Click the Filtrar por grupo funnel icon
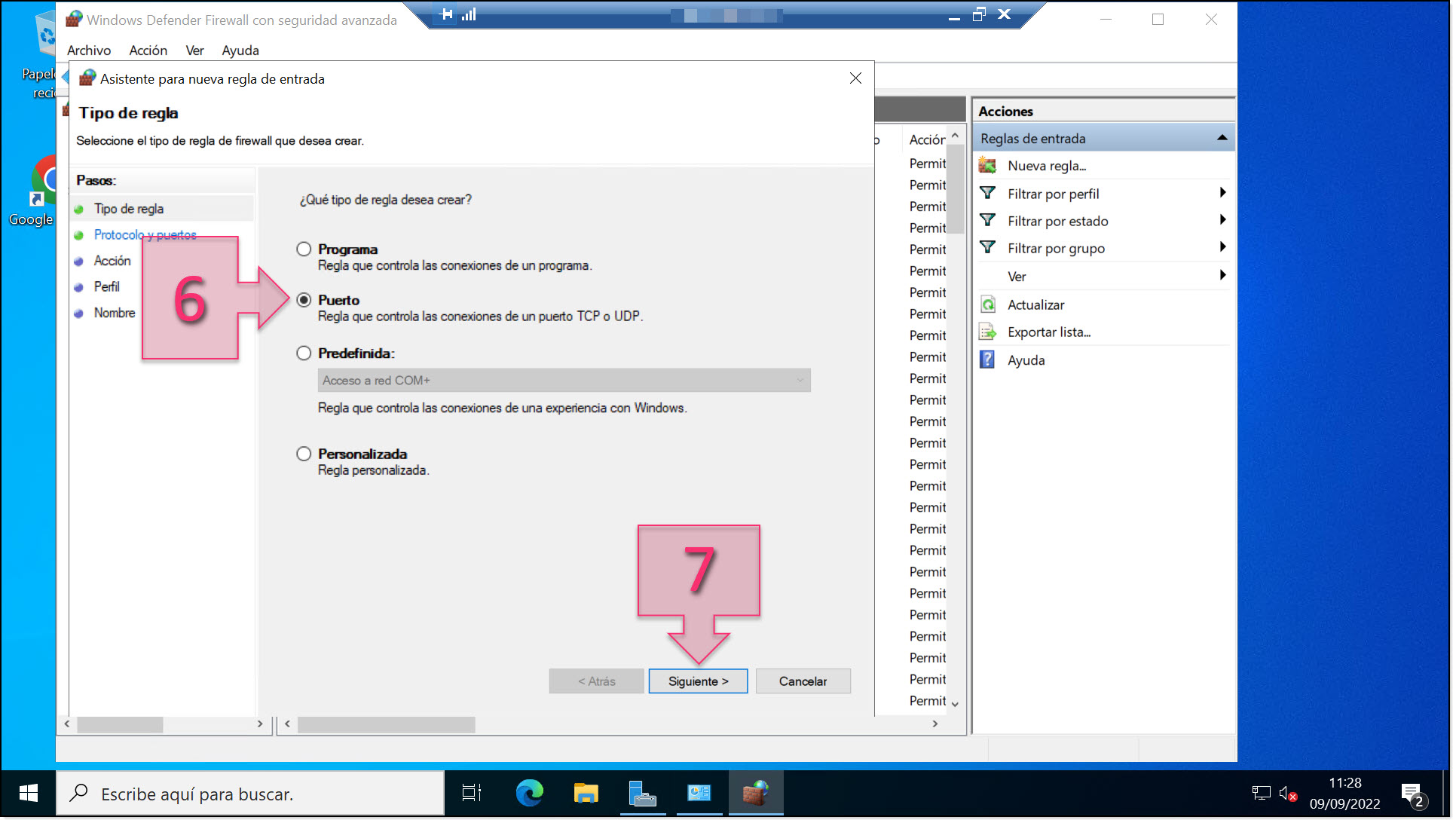The height and width of the screenshot is (823, 1456). coord(987,248)
